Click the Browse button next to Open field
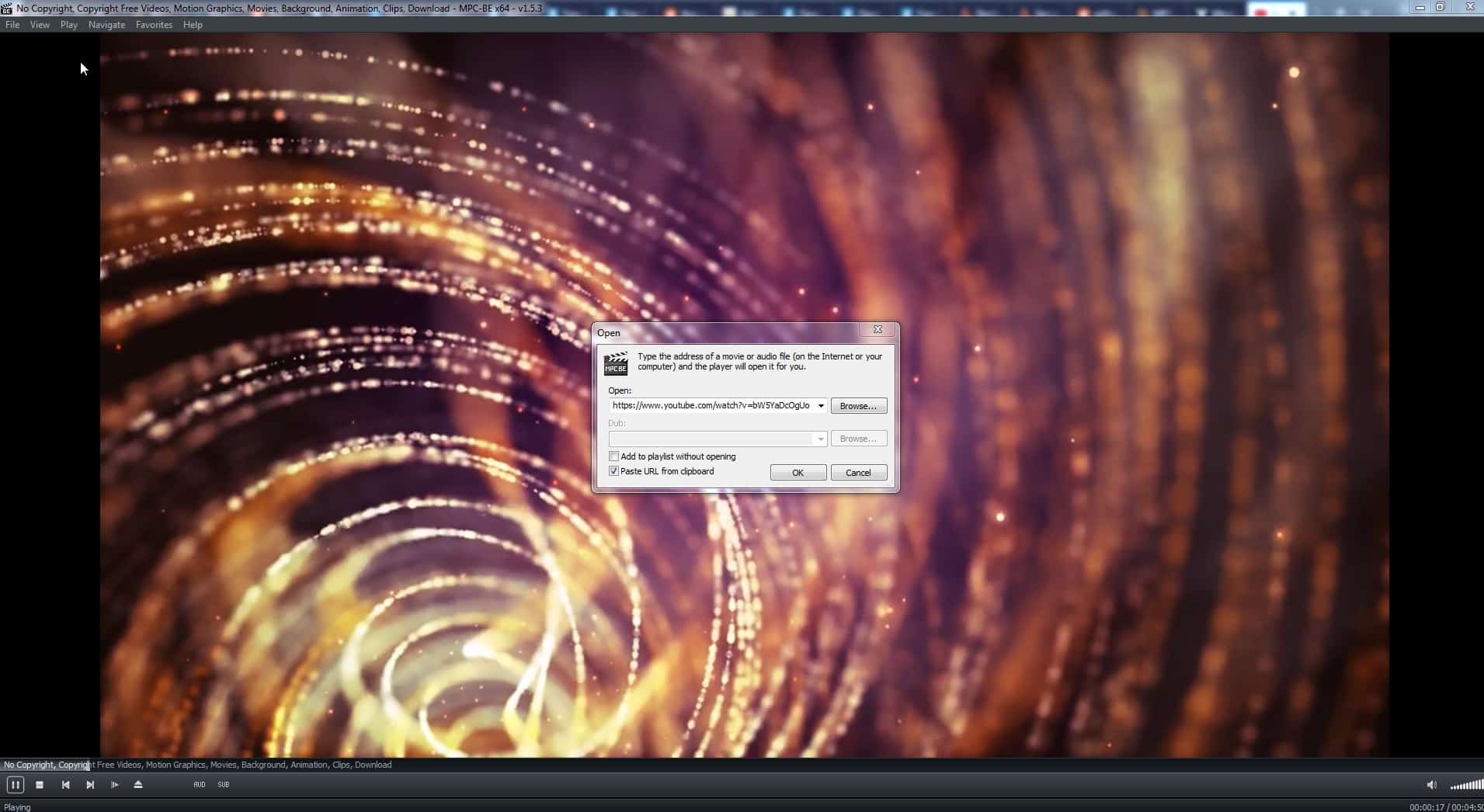Screen dimensions: 1484x812 coord(858,405)
